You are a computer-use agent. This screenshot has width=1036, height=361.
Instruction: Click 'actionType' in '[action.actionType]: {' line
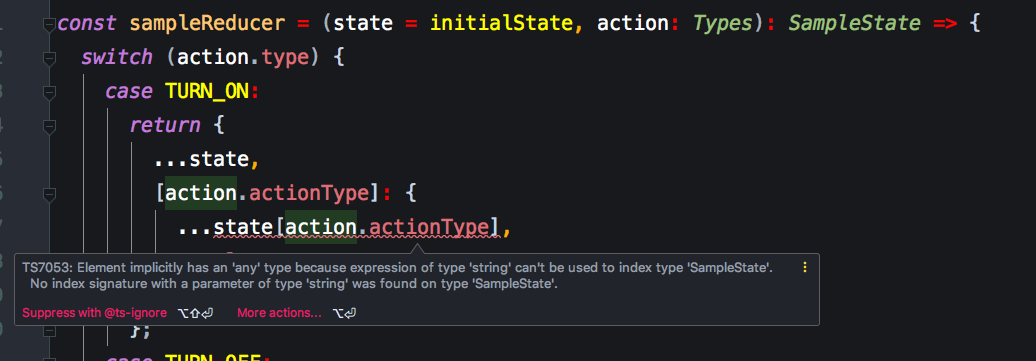click(x=309, y=194)
